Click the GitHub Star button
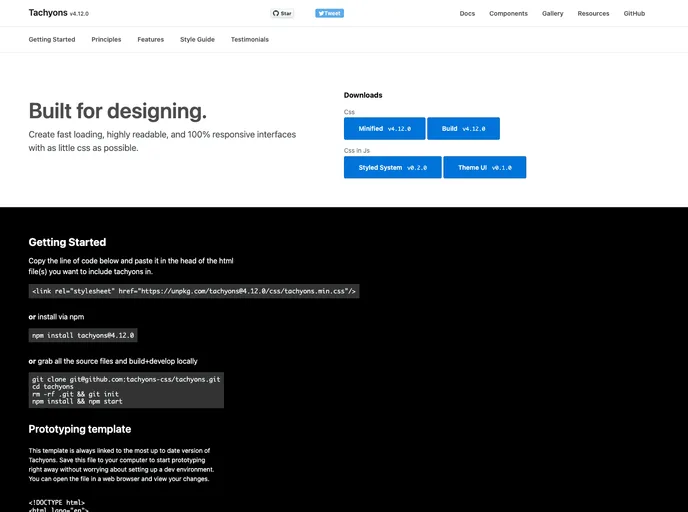The image size is (688, 512). coord(282,13)
